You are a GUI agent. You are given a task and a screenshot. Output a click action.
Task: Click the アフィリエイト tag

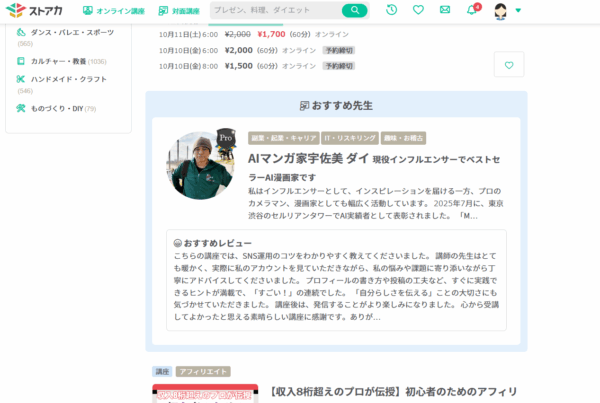(203, 372)
